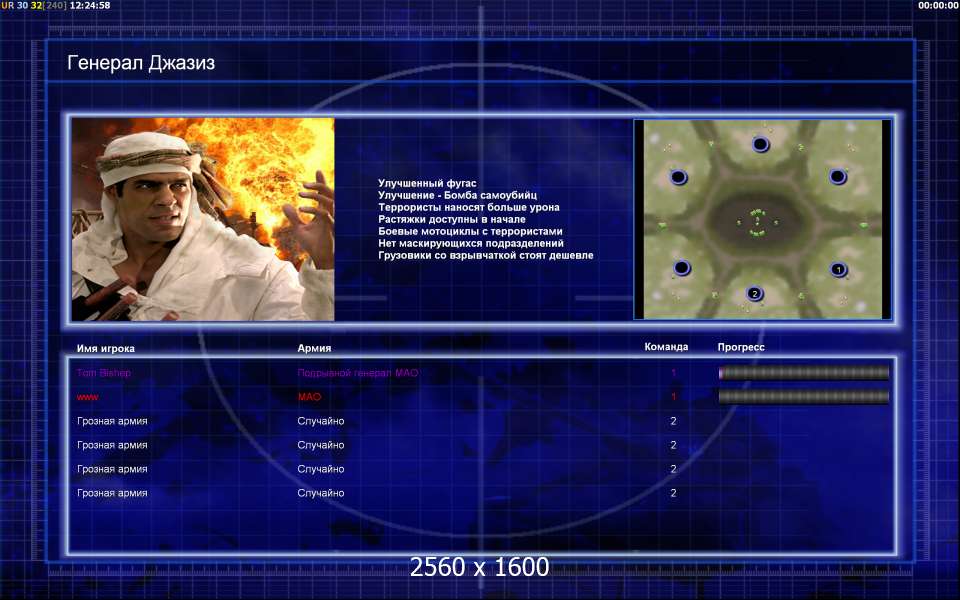Click the 'Команда' column header

(x=666, y=347)
